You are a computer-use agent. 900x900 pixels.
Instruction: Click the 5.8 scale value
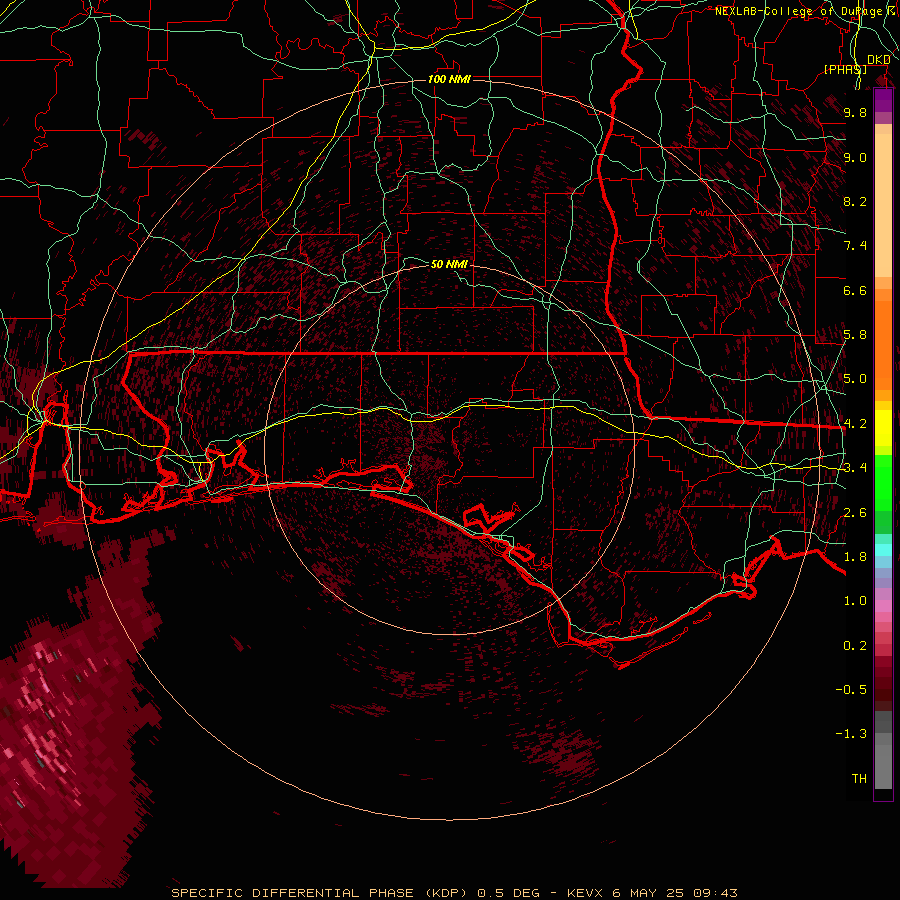pyautogui.click(x=855, y=335)
